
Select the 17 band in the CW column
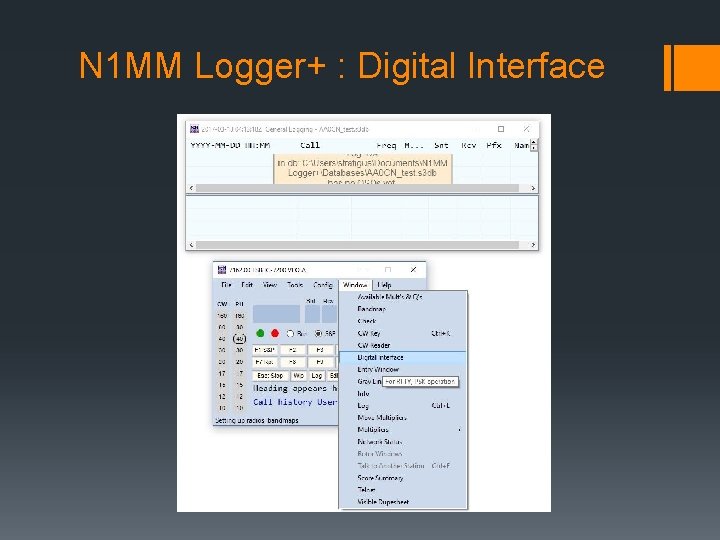(x=222, y=373)
